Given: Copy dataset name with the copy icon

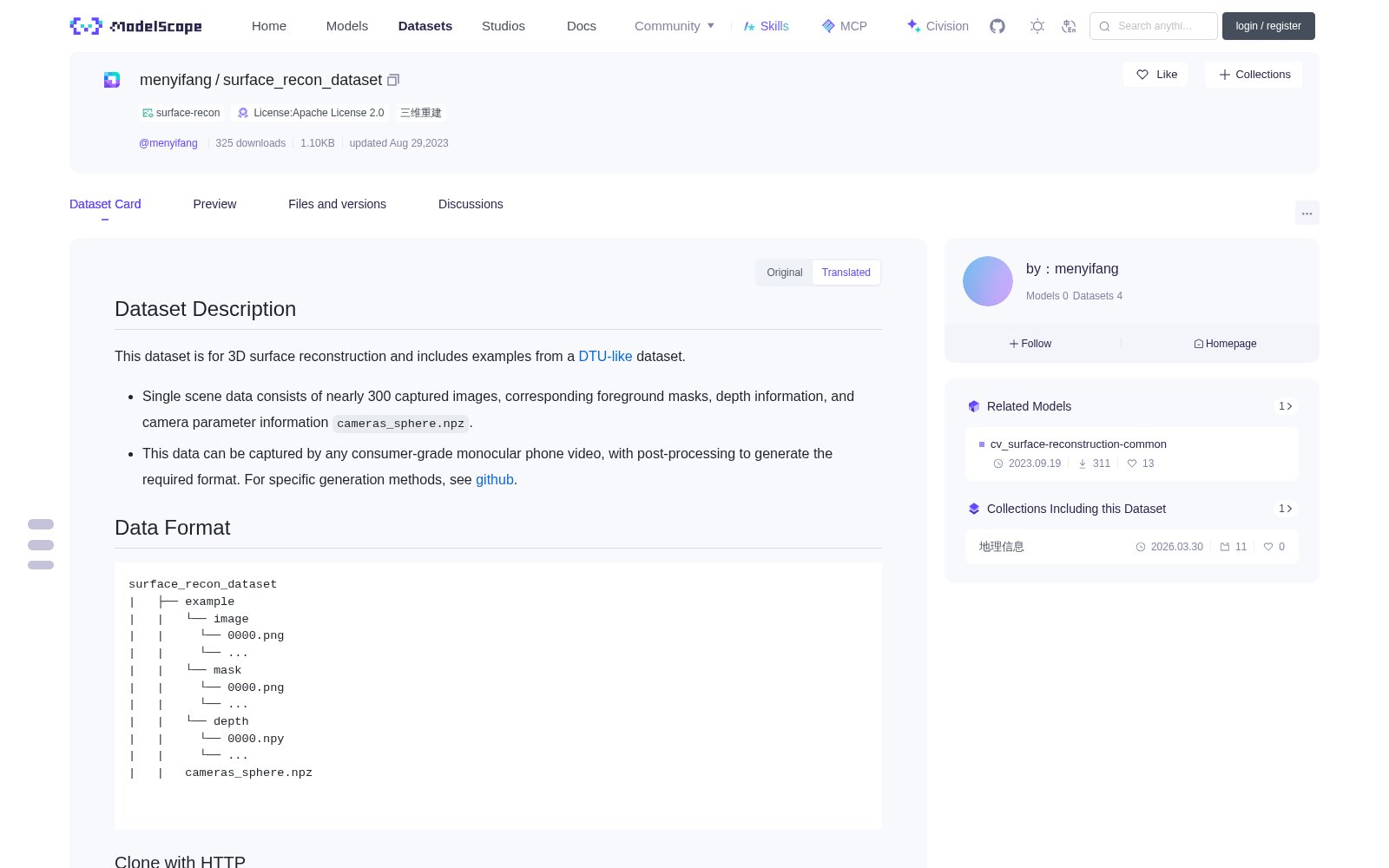Looking at the screenshot, I should click(x=393, y=80).
